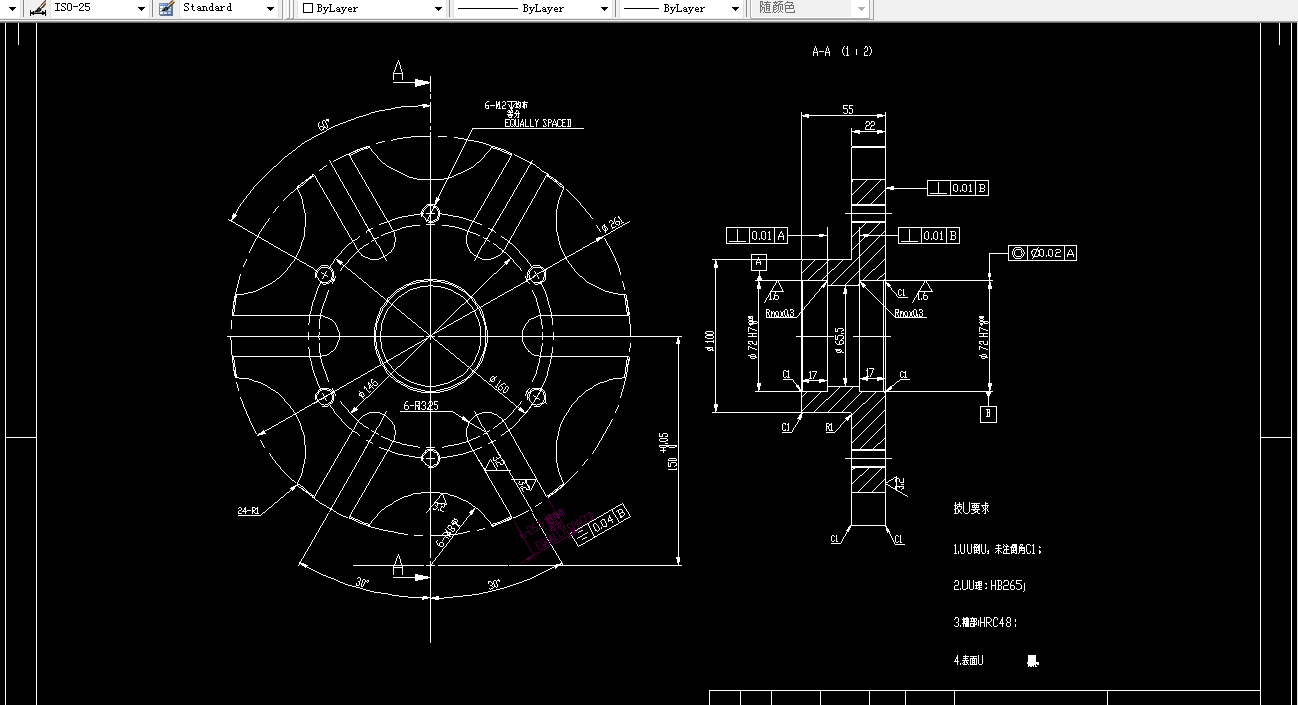Expand the Standard text style dropdown
The height and width of the screenshot is (705, 1298).
pyautogui.click(x=270, y=8)
